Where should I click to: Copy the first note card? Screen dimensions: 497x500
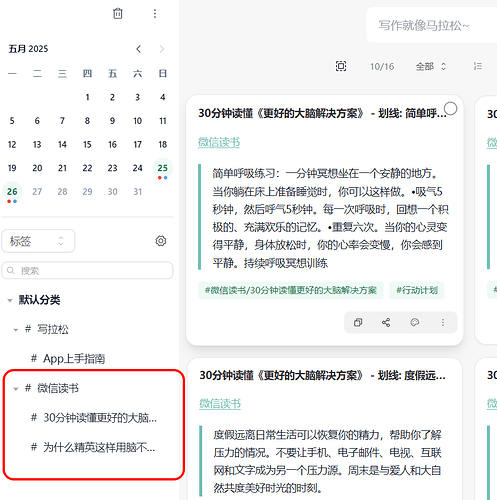(x=358, y=322)
